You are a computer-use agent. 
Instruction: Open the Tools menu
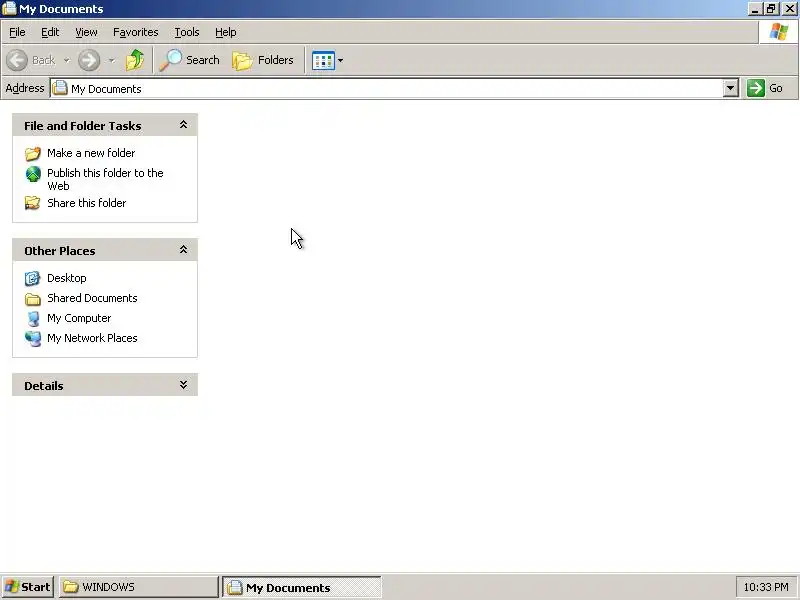pos(187,32)
